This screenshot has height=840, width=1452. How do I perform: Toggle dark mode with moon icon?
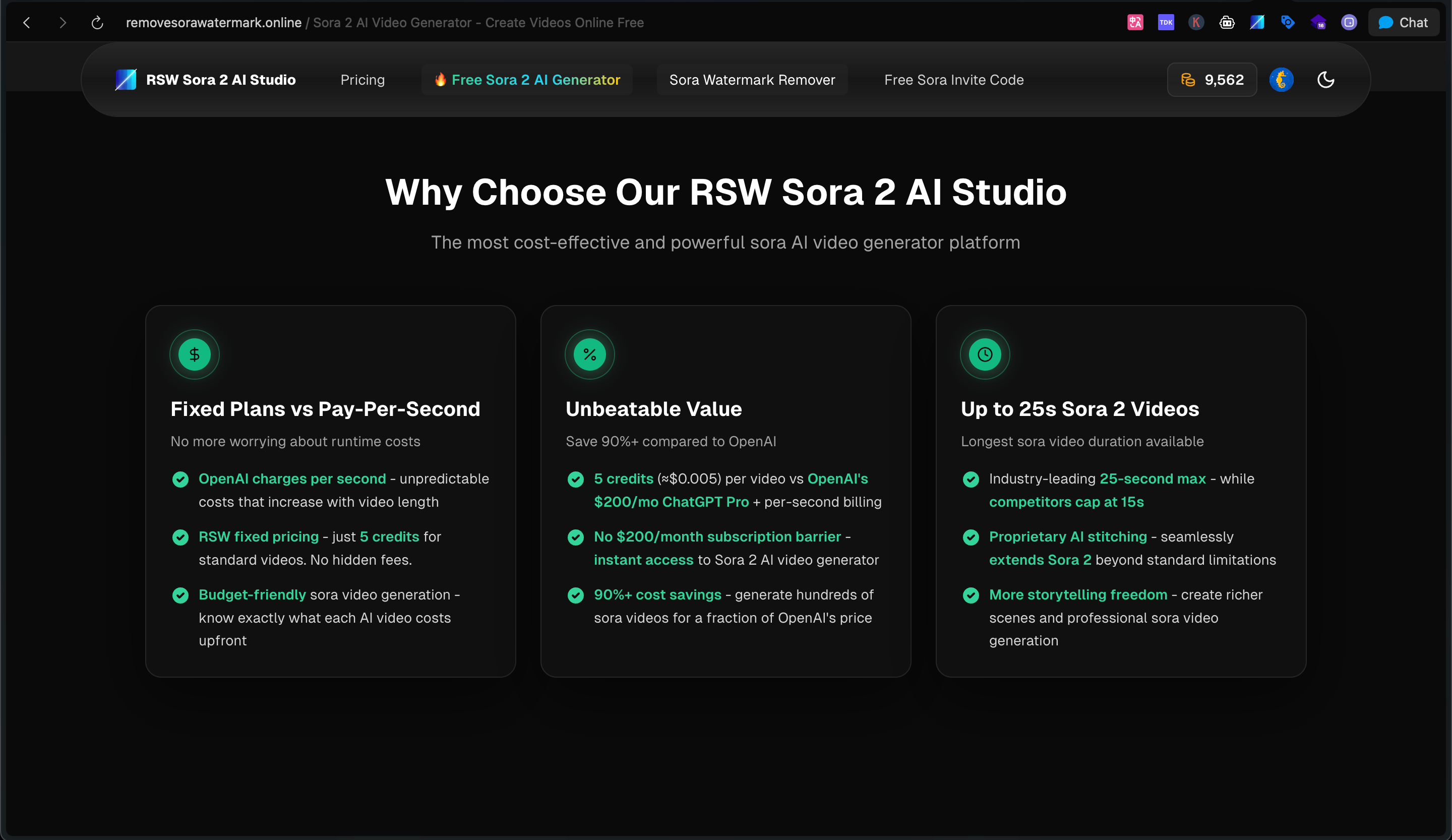1326,80
